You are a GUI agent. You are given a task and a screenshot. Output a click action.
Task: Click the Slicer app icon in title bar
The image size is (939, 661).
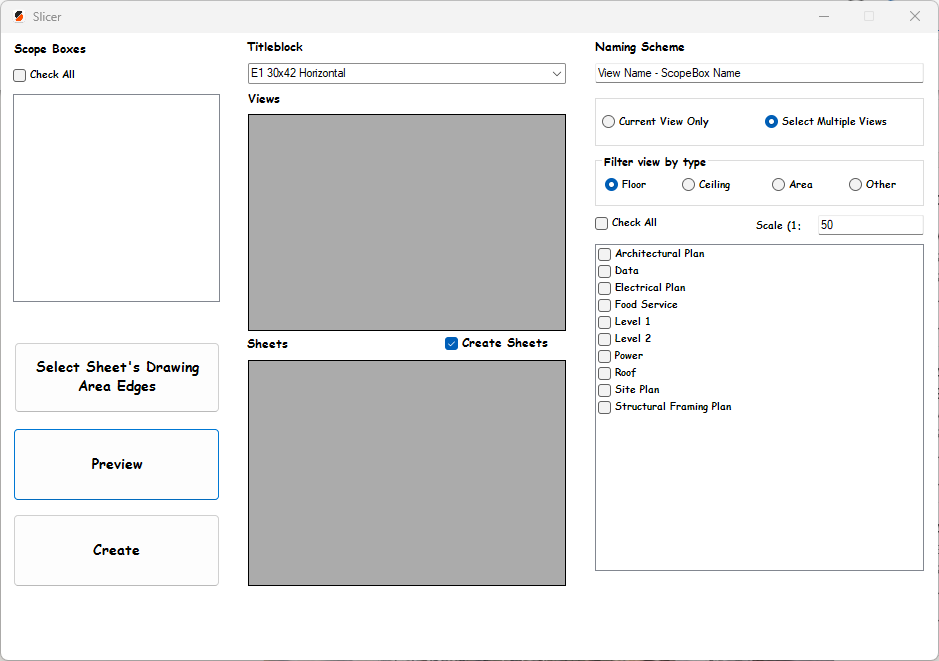coord(19,16)
